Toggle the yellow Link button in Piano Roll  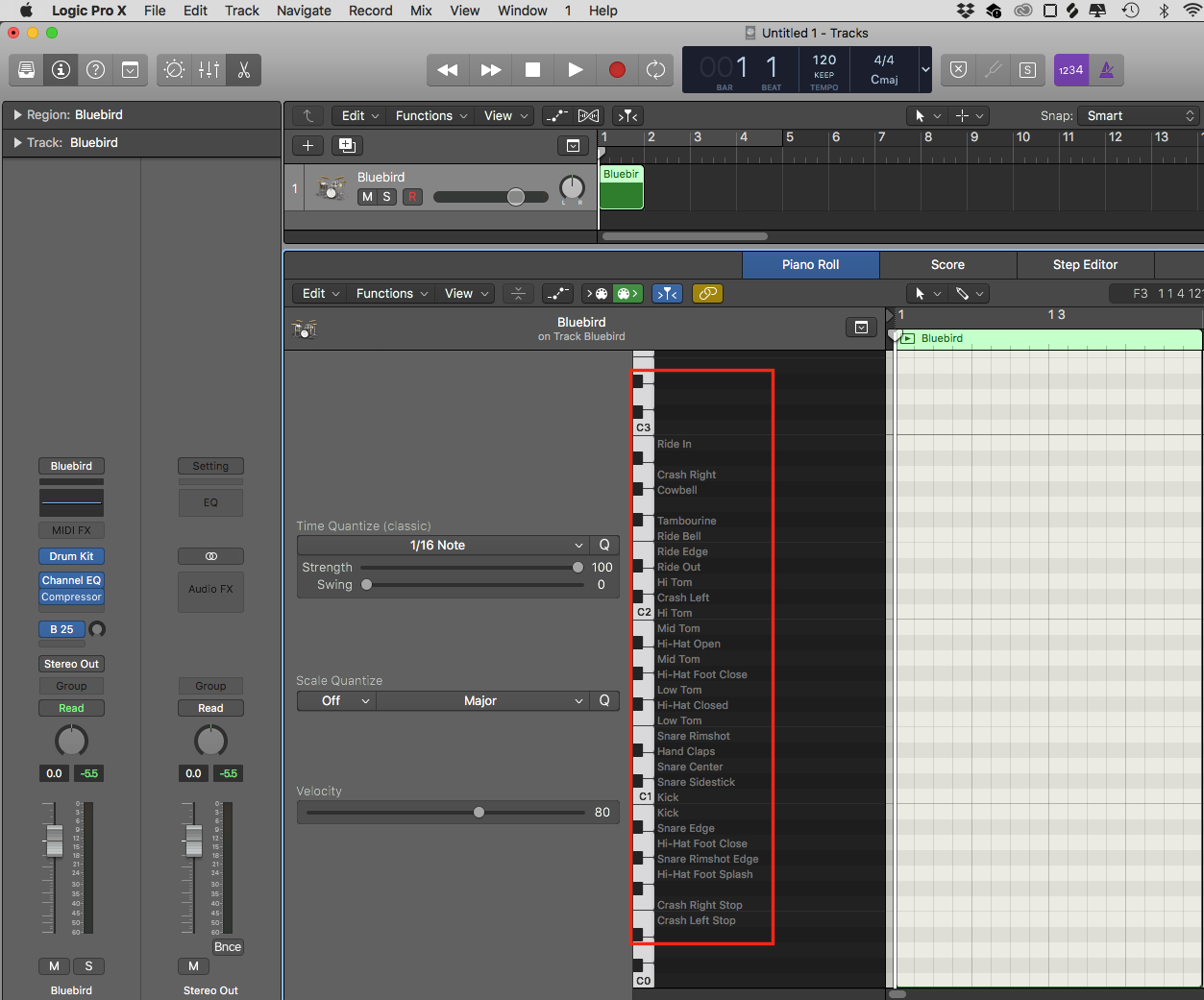(707, 293)
